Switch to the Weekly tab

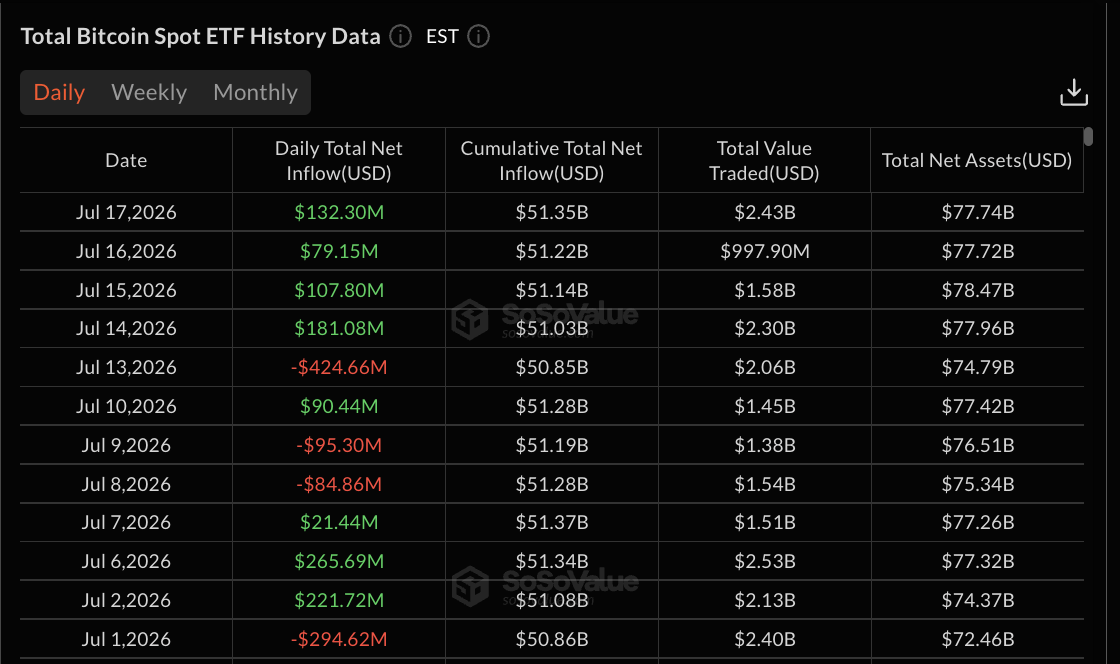[x=149, y=92]
